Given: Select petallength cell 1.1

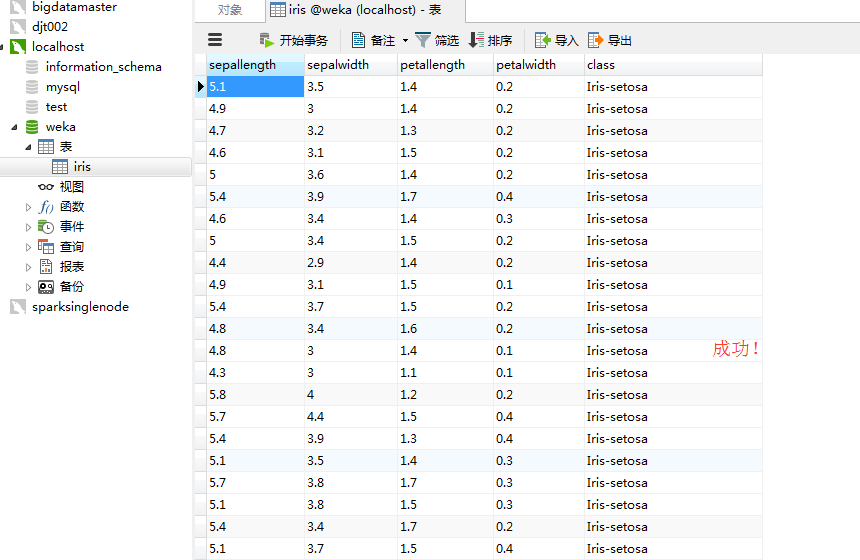Looking at the screenshot, I should [445, 373].
